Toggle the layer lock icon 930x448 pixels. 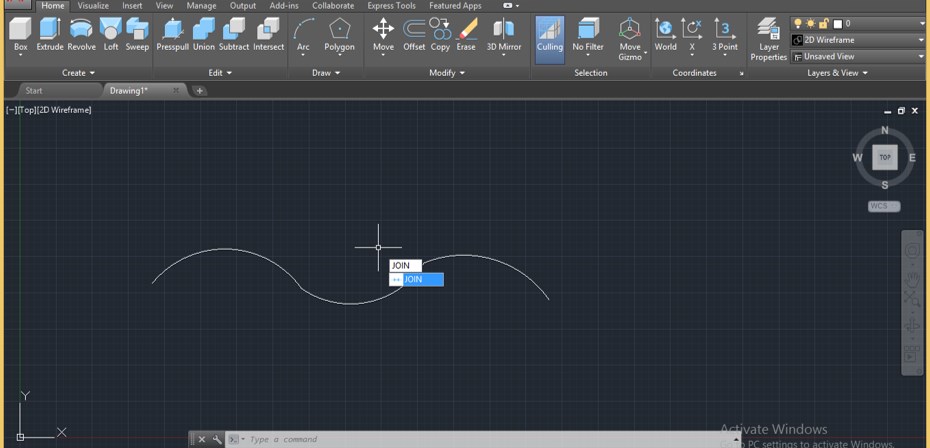point(823,23)
